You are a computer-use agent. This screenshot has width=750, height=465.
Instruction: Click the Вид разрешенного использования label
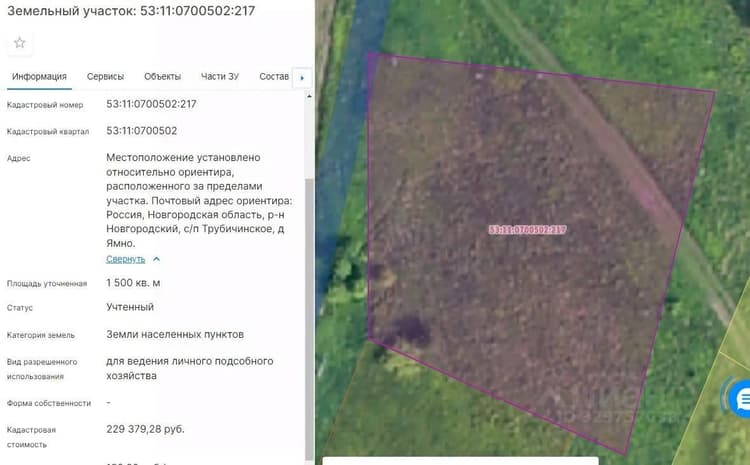pyautogui.click(x=42, y=369)
